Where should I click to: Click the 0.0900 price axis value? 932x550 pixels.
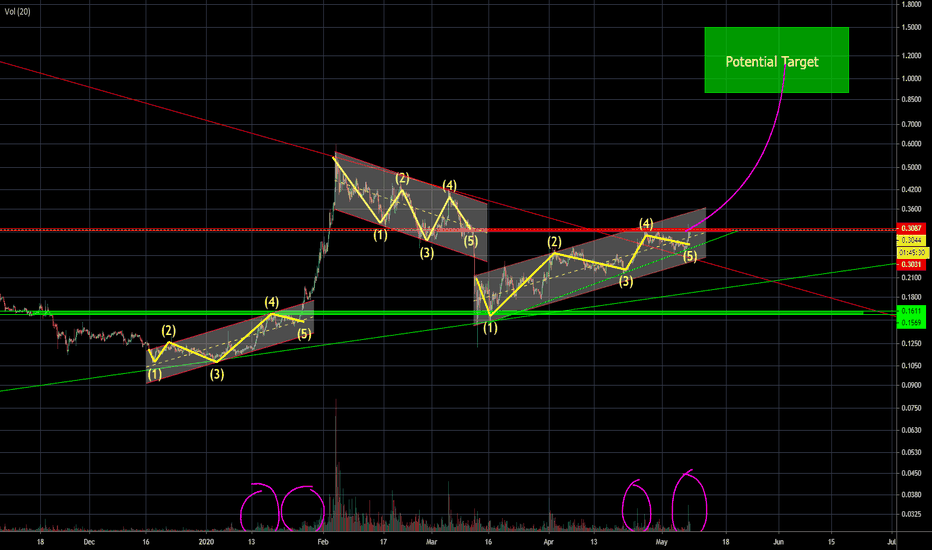click(x=911, y=385)
